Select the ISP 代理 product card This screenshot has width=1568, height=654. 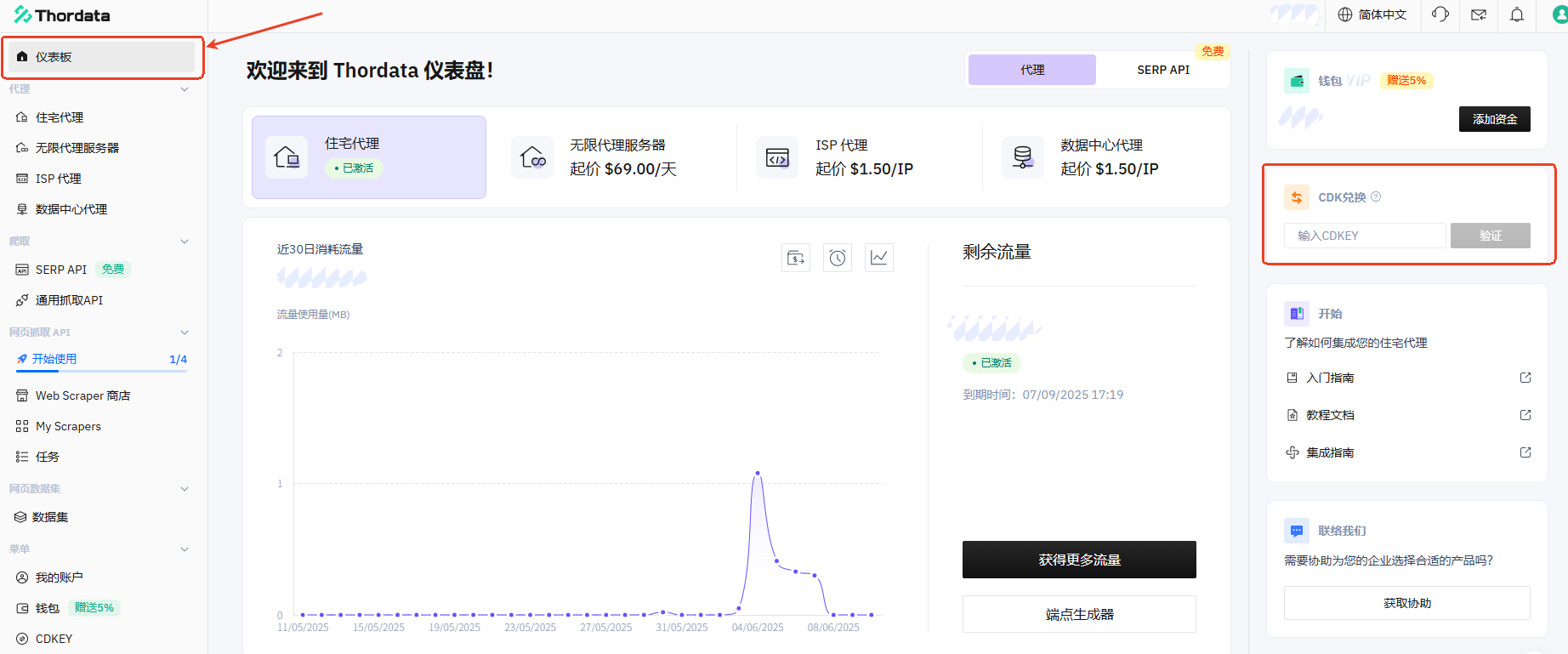(859, 157)
